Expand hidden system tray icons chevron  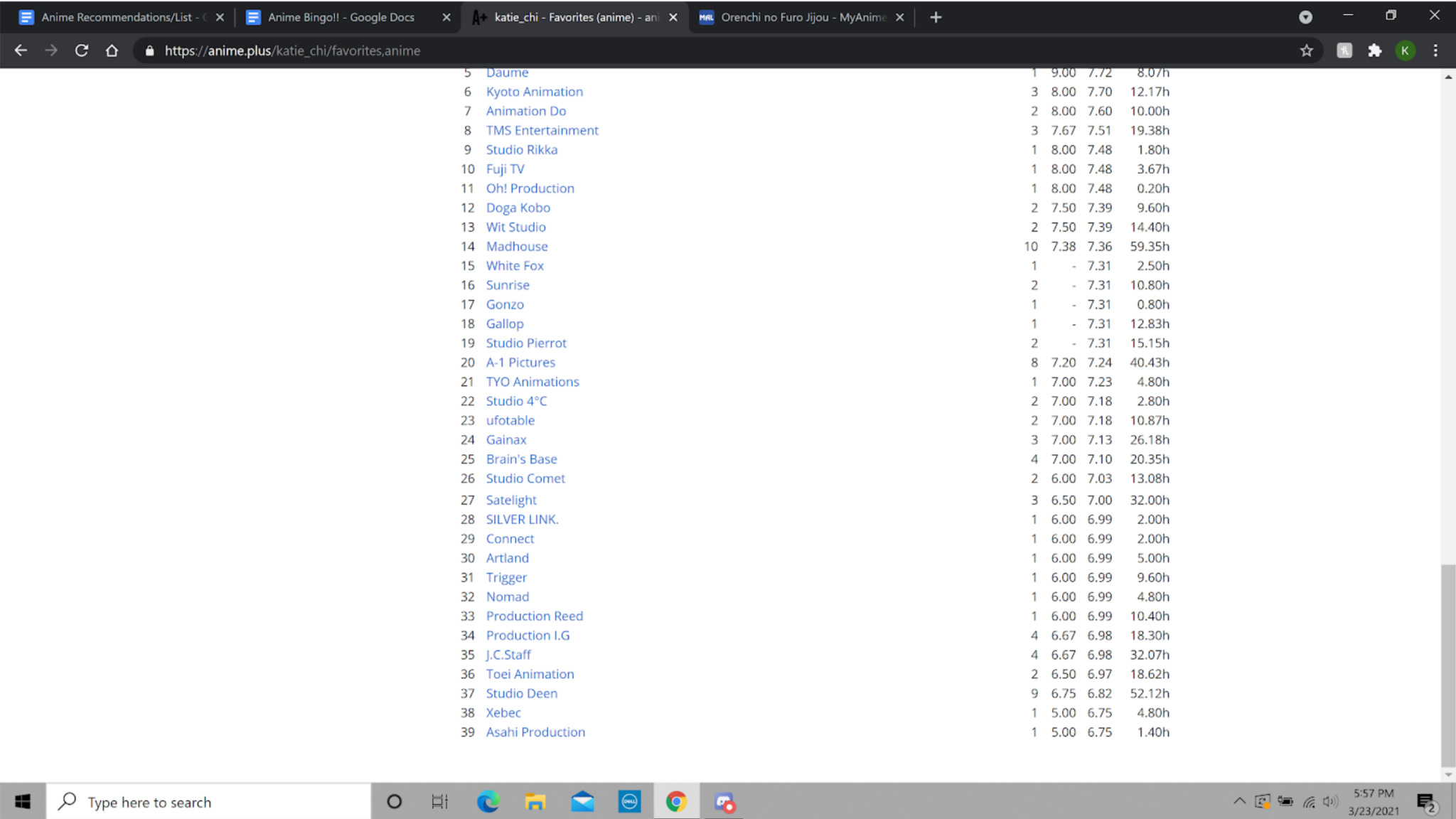[1239, 801]
